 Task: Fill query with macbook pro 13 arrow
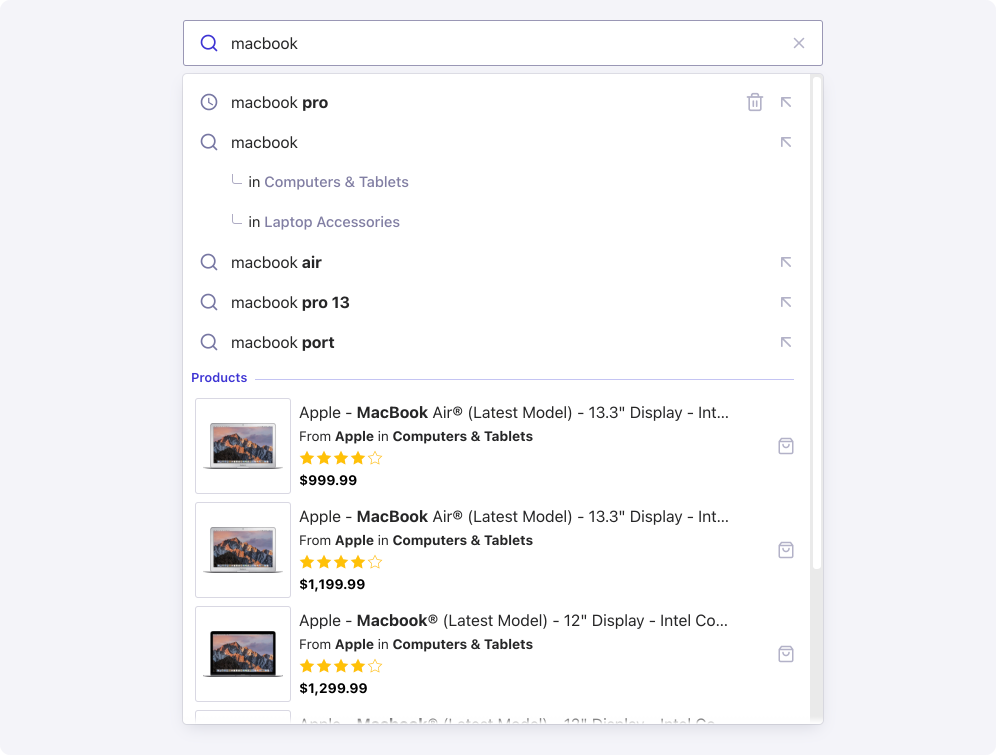(786, 302)
